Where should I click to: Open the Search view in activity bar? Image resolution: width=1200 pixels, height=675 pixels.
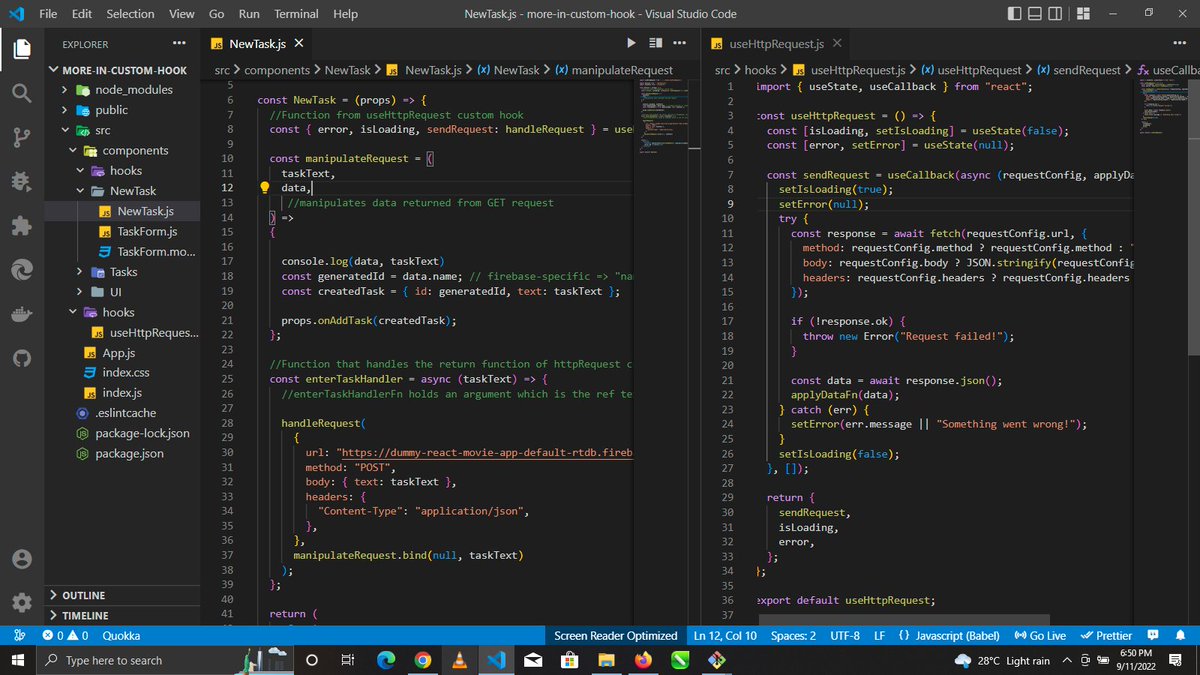22,92
